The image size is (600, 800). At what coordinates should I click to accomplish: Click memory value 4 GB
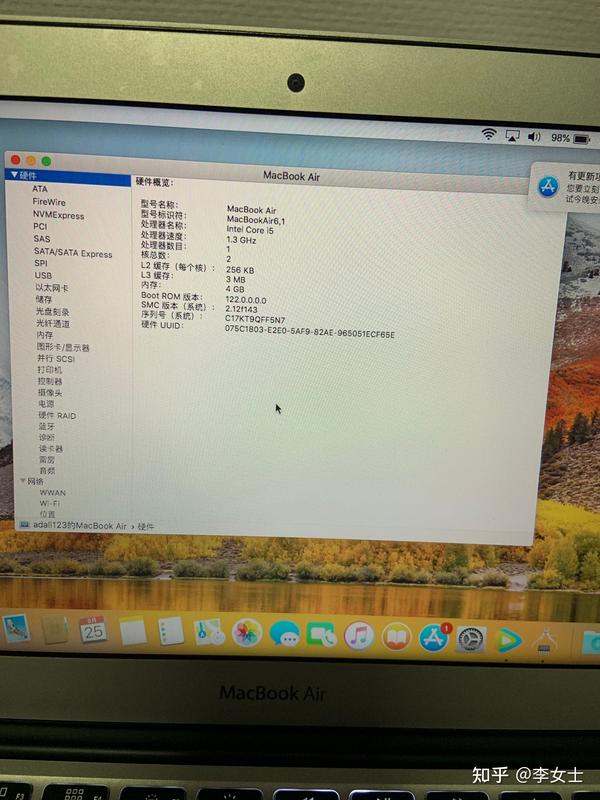coord(235,289)
